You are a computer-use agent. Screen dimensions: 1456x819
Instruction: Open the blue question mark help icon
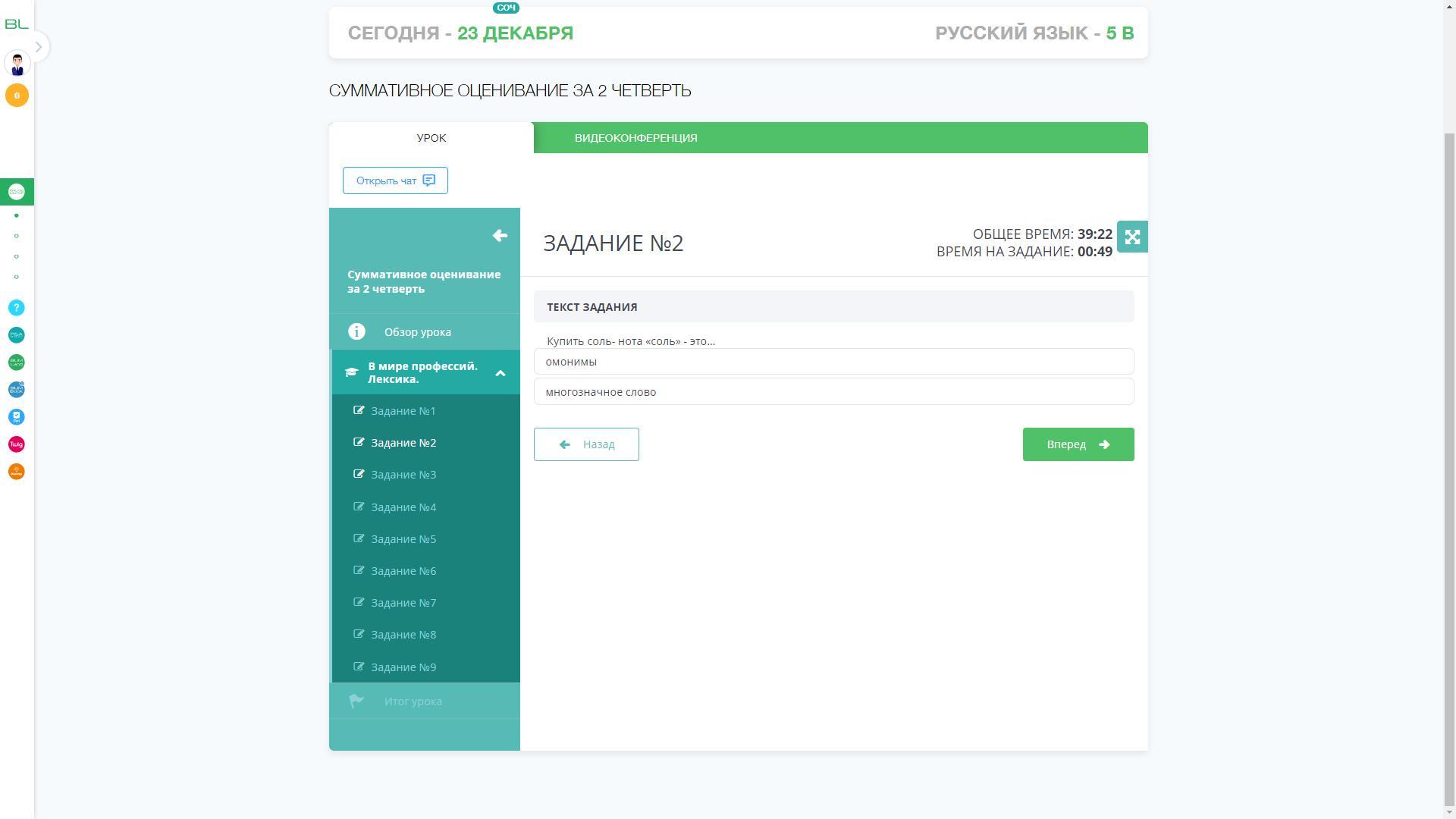point(17,308)
